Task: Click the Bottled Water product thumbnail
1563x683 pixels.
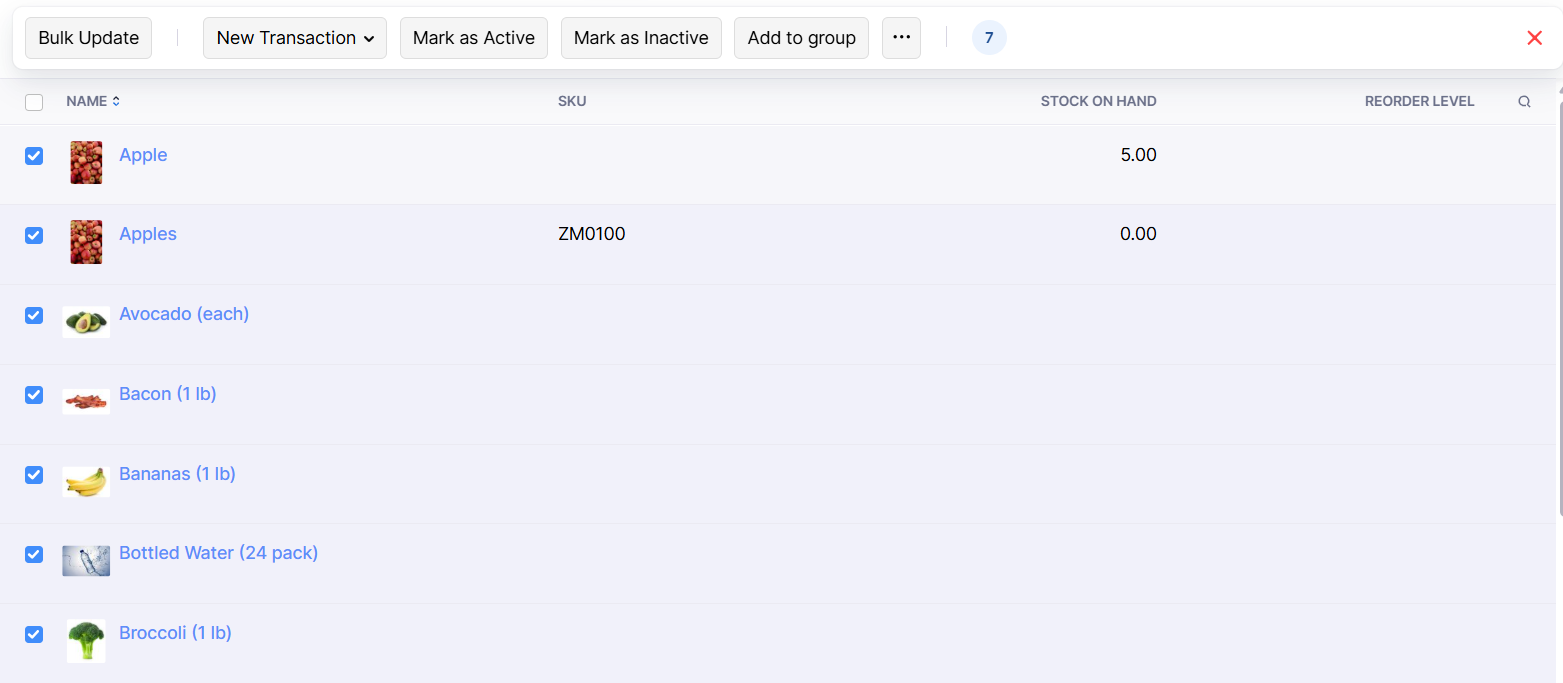Action: pyautogui.click(x=86, y=561)
